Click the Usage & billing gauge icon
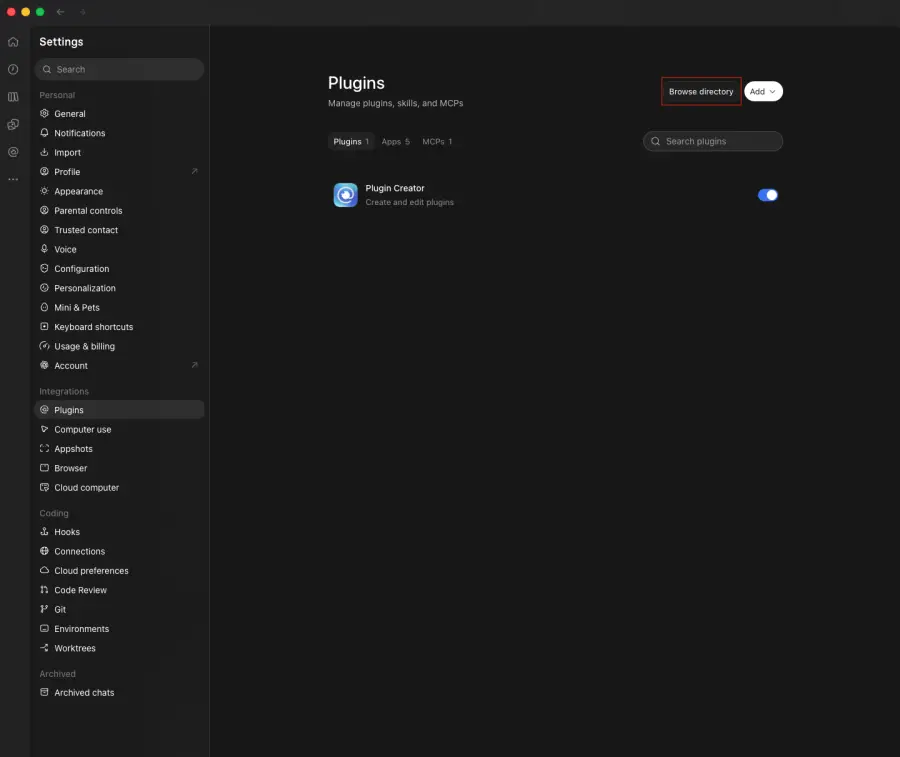The height and width of the screenshot is (757, 900). (44, 346)
